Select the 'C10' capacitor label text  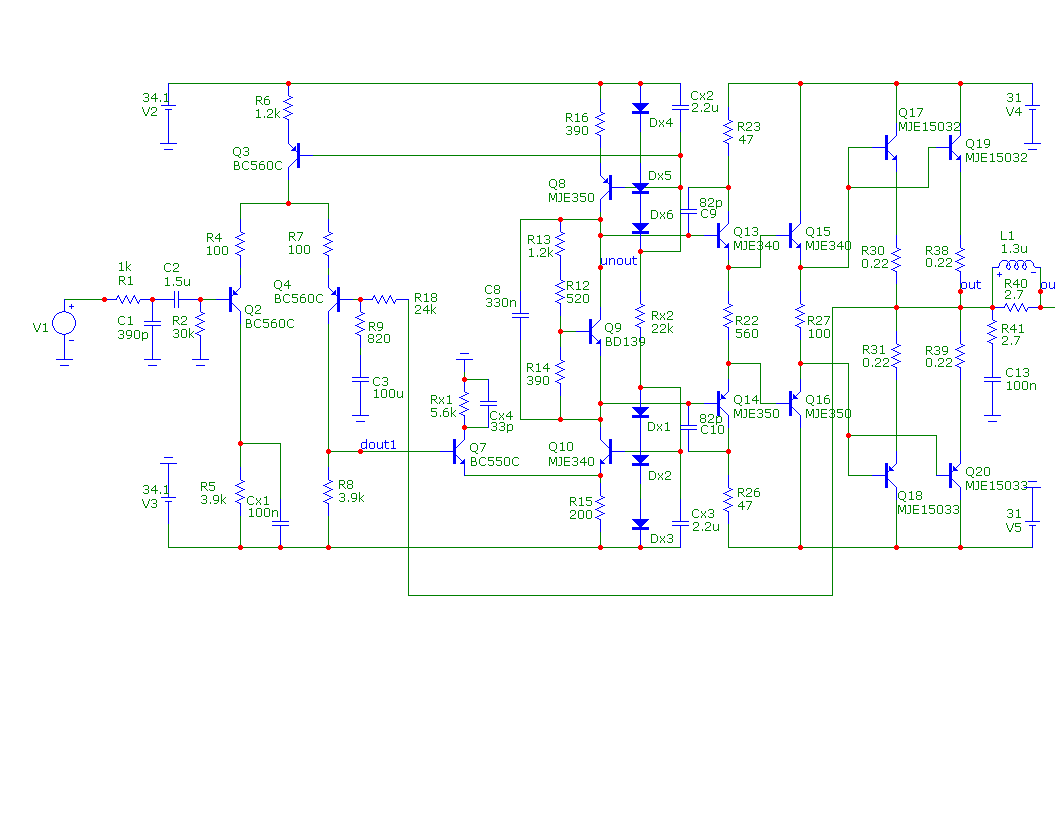(x=713, y=429)
